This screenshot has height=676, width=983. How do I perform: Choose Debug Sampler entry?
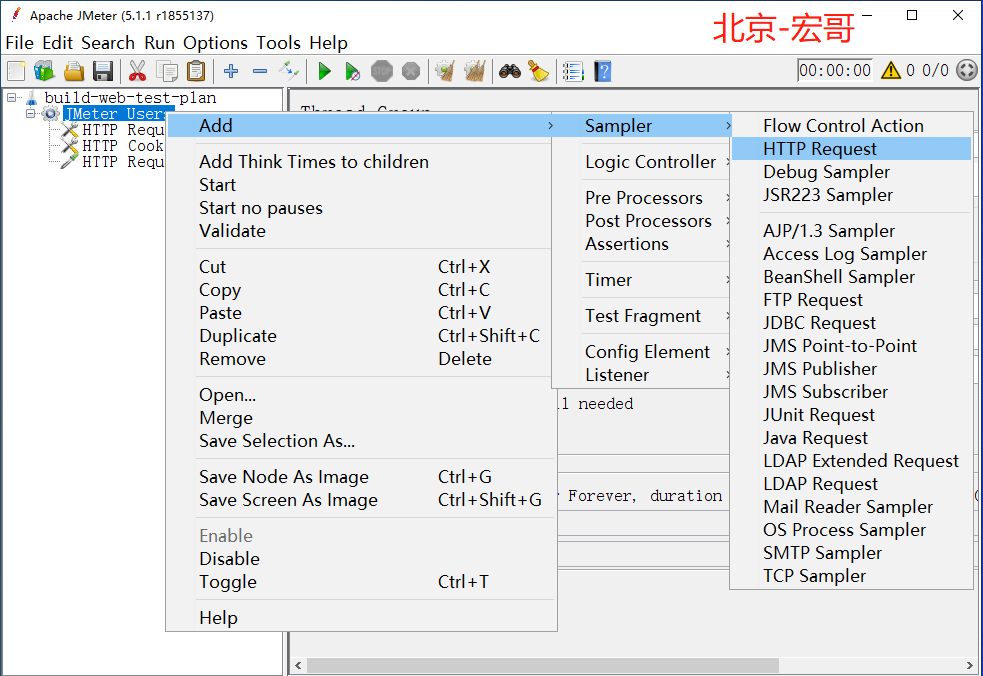click(x=851, y=172)
